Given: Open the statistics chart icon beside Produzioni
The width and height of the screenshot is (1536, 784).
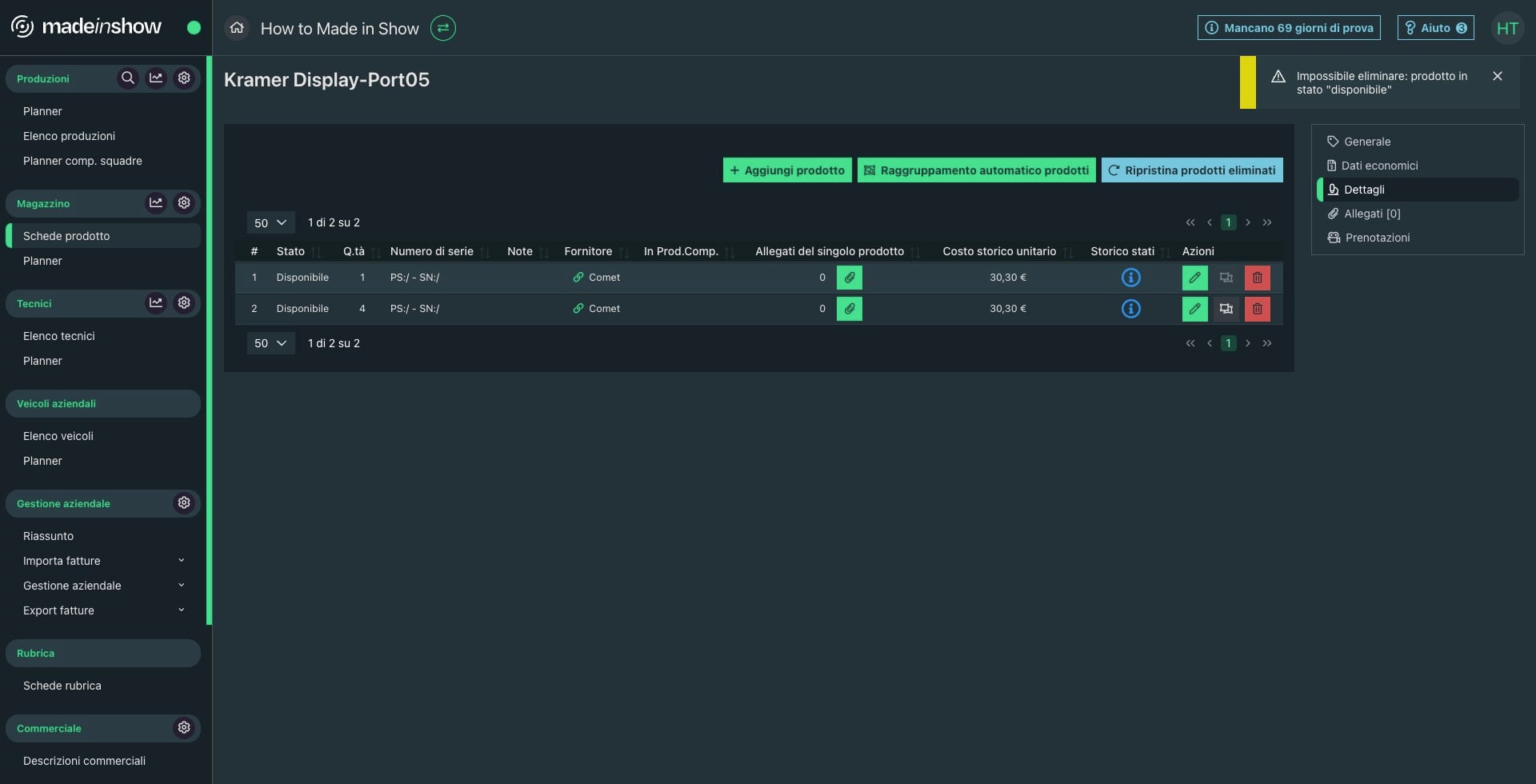Looking at the screenshot, I should click(x=156, y=78).
